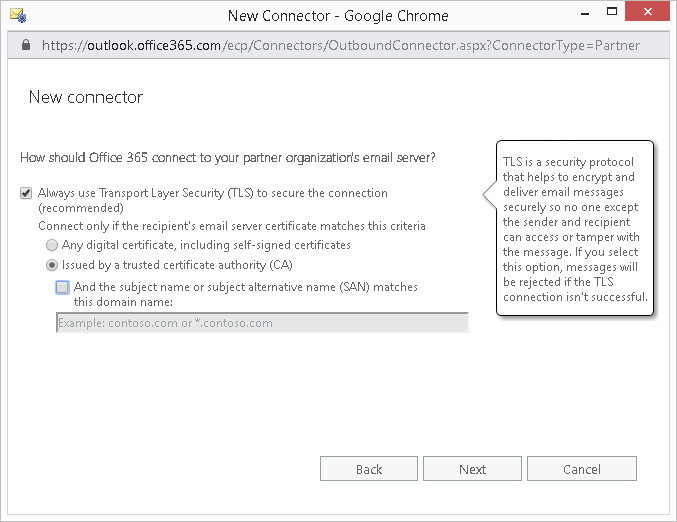Click the partner organization email server question
The width and height of the screenshot is (677, 522).
tap(228, 158)
